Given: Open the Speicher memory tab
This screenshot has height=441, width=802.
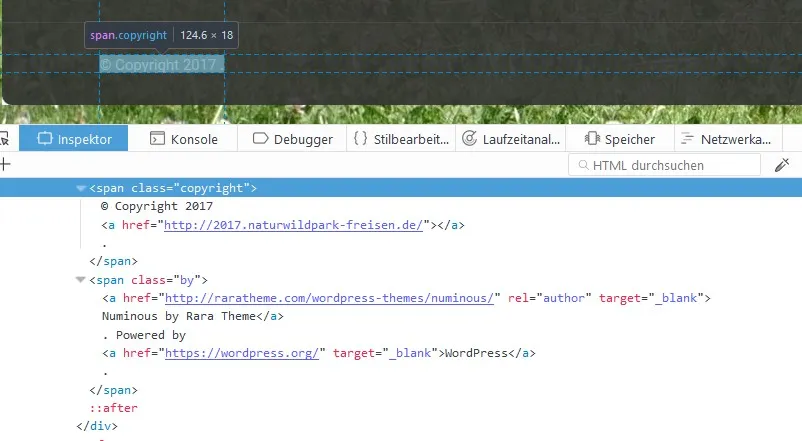Looking at the screenshot, I should 619,139.
